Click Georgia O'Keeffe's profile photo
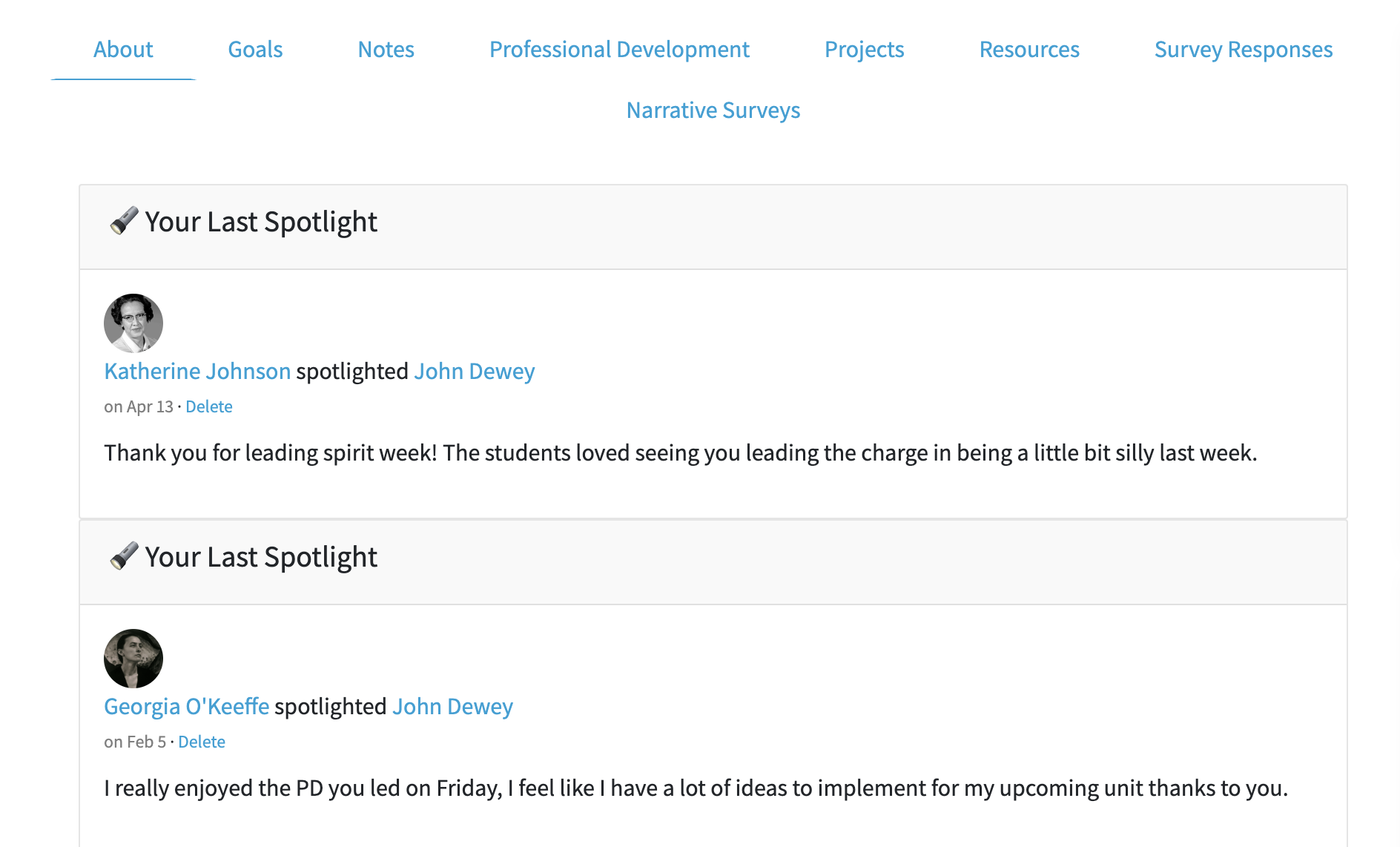Screen dimensions: 1400x847 [x=133, y=659]
